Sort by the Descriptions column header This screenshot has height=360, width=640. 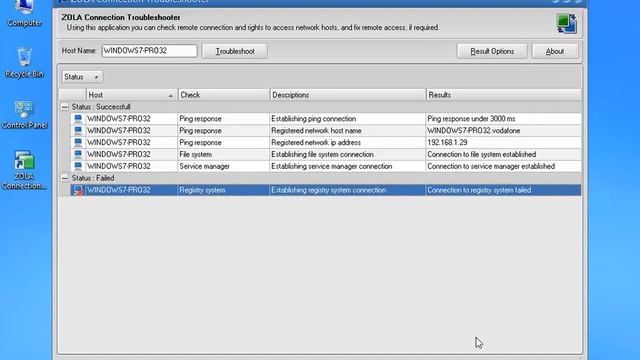coord(347,95)
